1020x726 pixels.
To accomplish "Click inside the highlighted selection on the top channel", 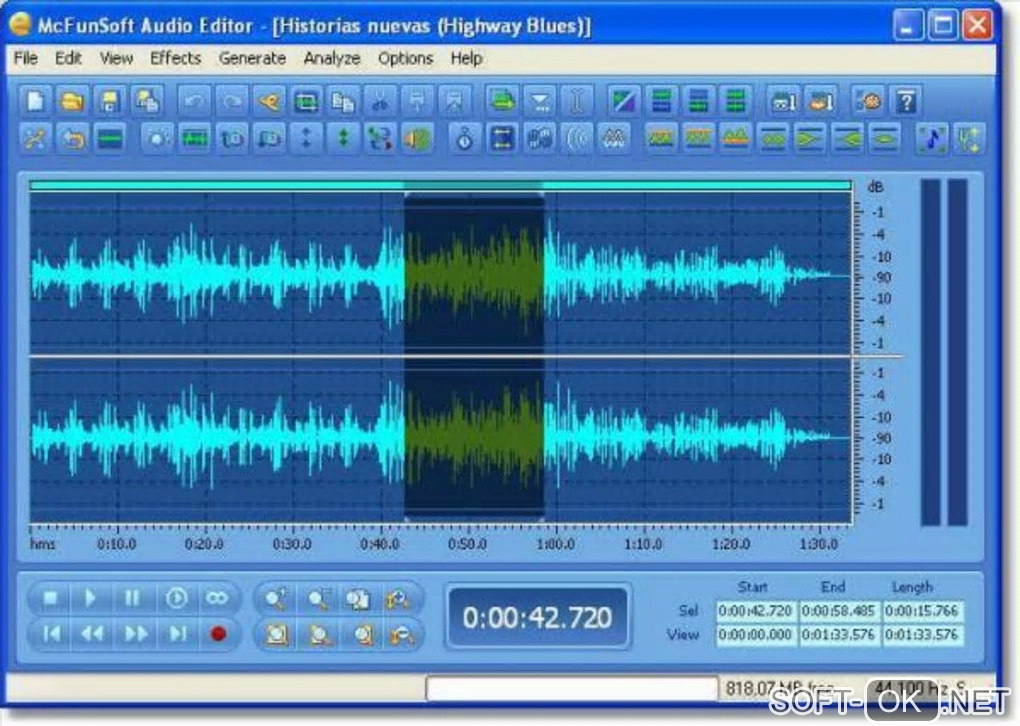I will [474, 275].
